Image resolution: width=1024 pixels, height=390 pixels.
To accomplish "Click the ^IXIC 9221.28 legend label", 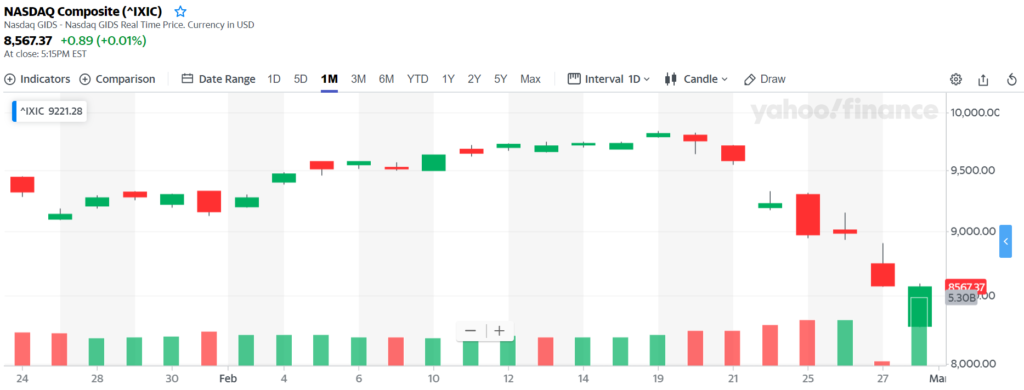I will click(50, 111).
